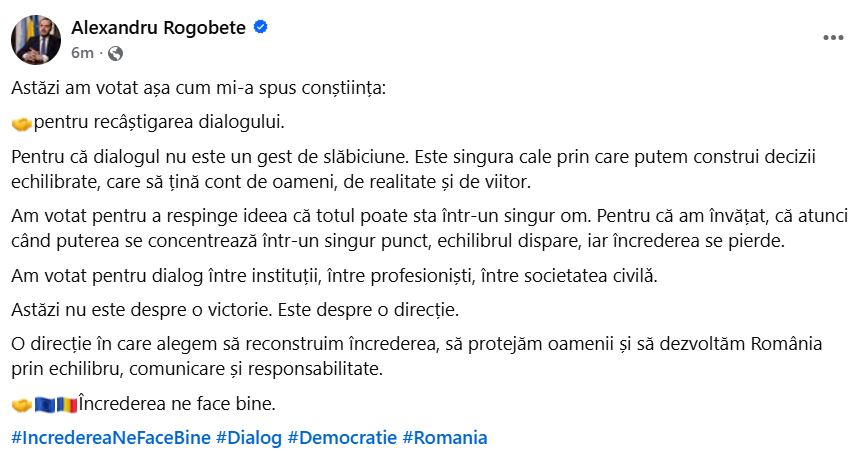
Task: Open the post options three-dot menu
Action: pos(833,38)
